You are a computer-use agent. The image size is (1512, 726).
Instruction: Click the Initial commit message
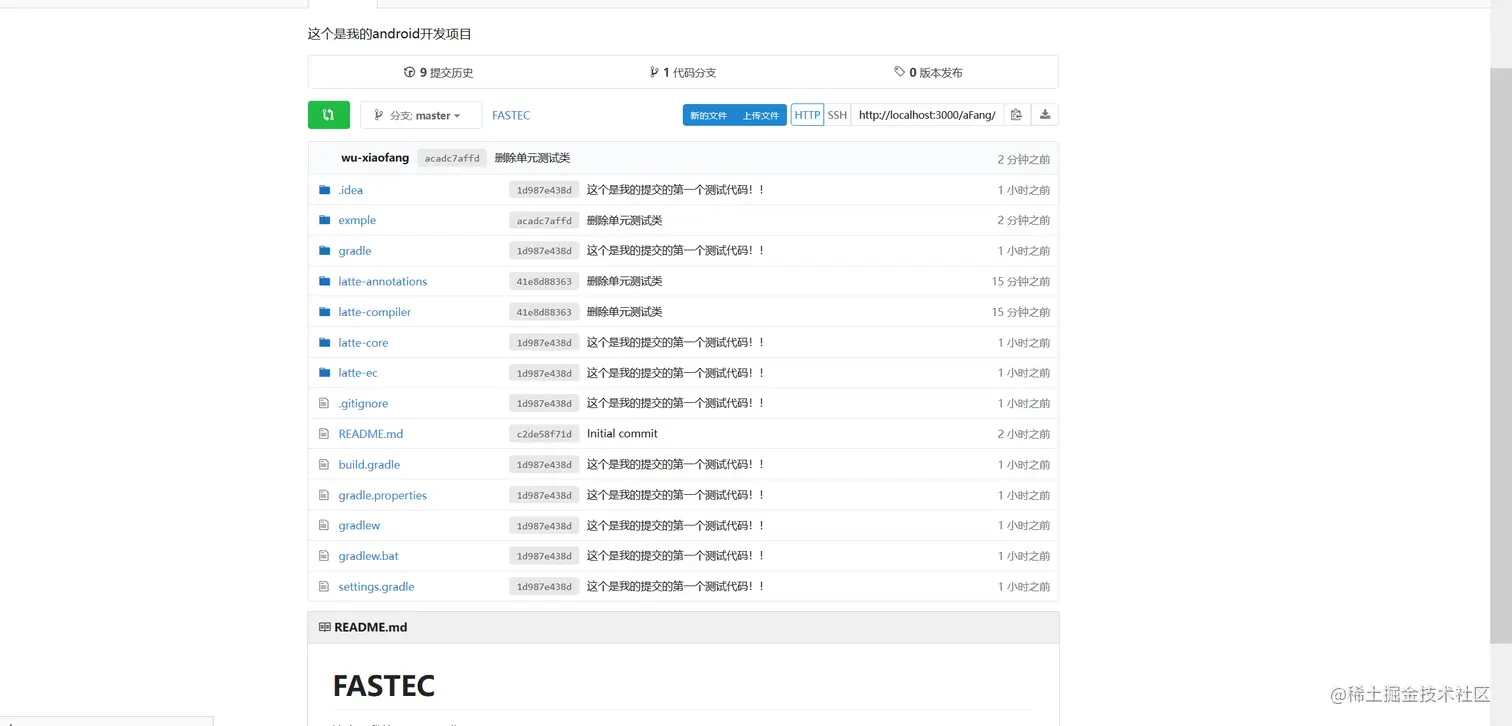(622, 434)
